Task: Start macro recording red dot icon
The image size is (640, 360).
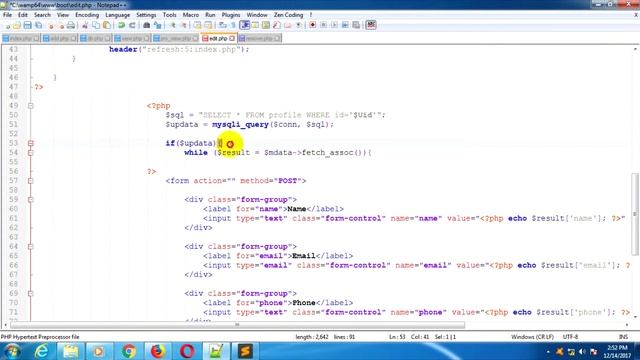Action: pos(312,25)
